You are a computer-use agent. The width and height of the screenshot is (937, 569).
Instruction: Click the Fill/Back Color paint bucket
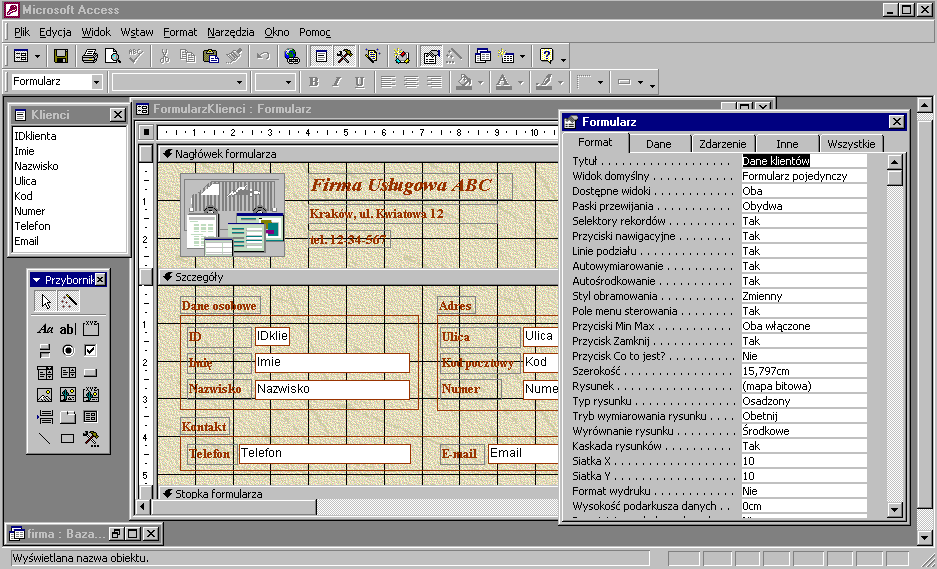[x=464, y=82]
